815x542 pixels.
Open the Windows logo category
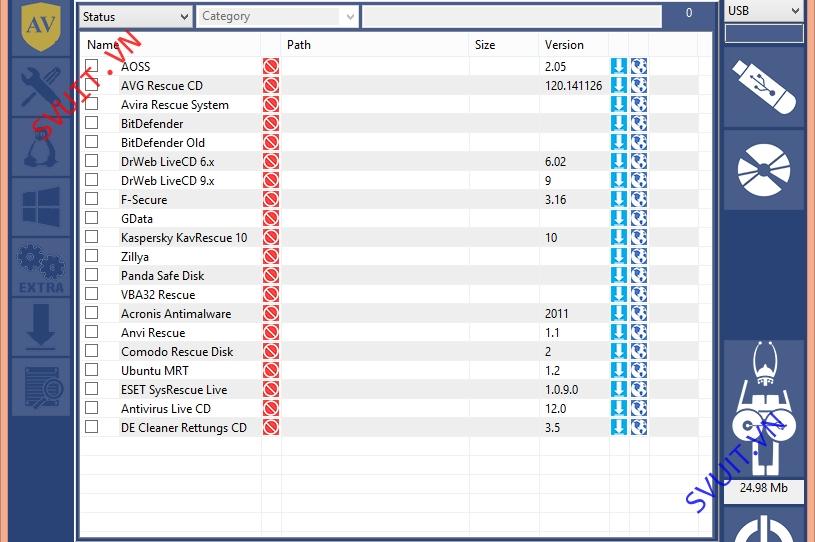41,207
